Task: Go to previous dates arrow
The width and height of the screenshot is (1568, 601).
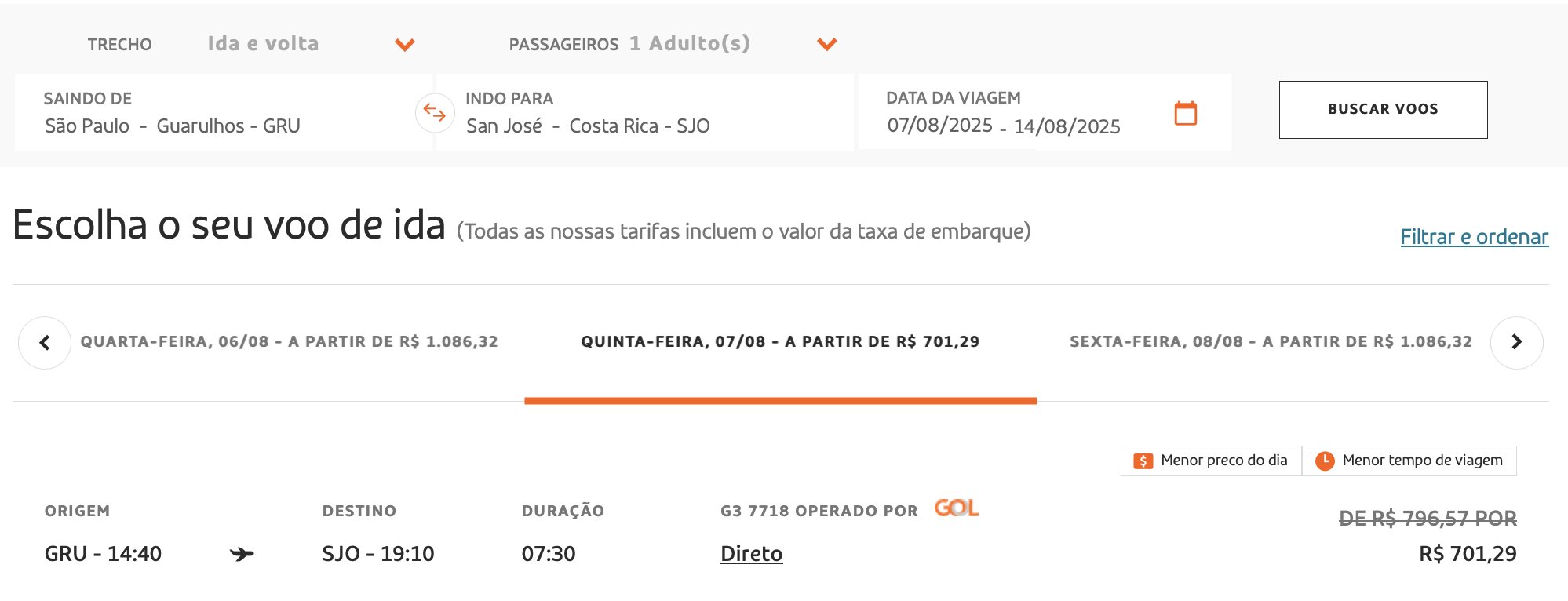Action: pyautogui.click(x=45, y=342)
